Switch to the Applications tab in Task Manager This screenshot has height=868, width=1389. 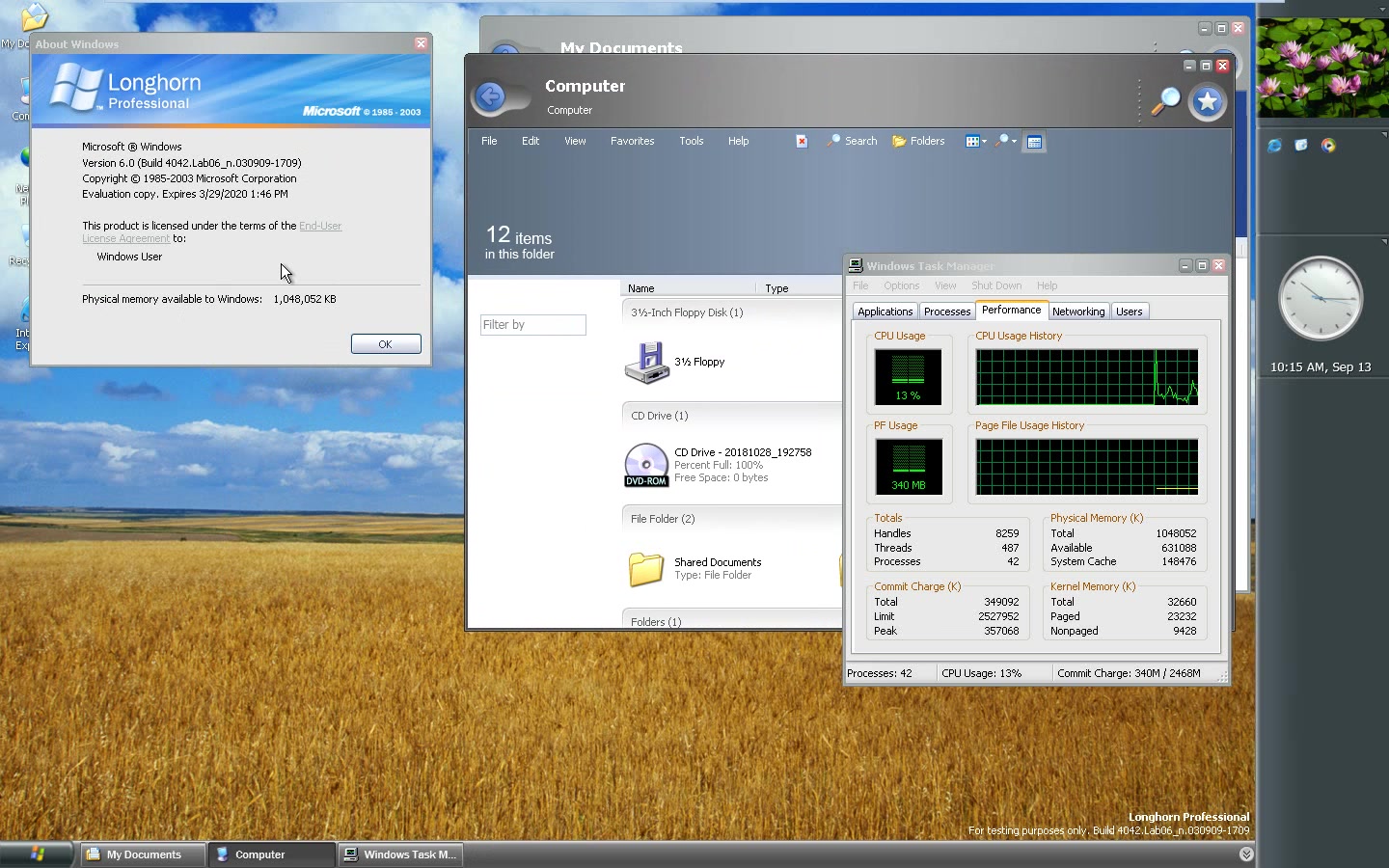coord(885,312)
